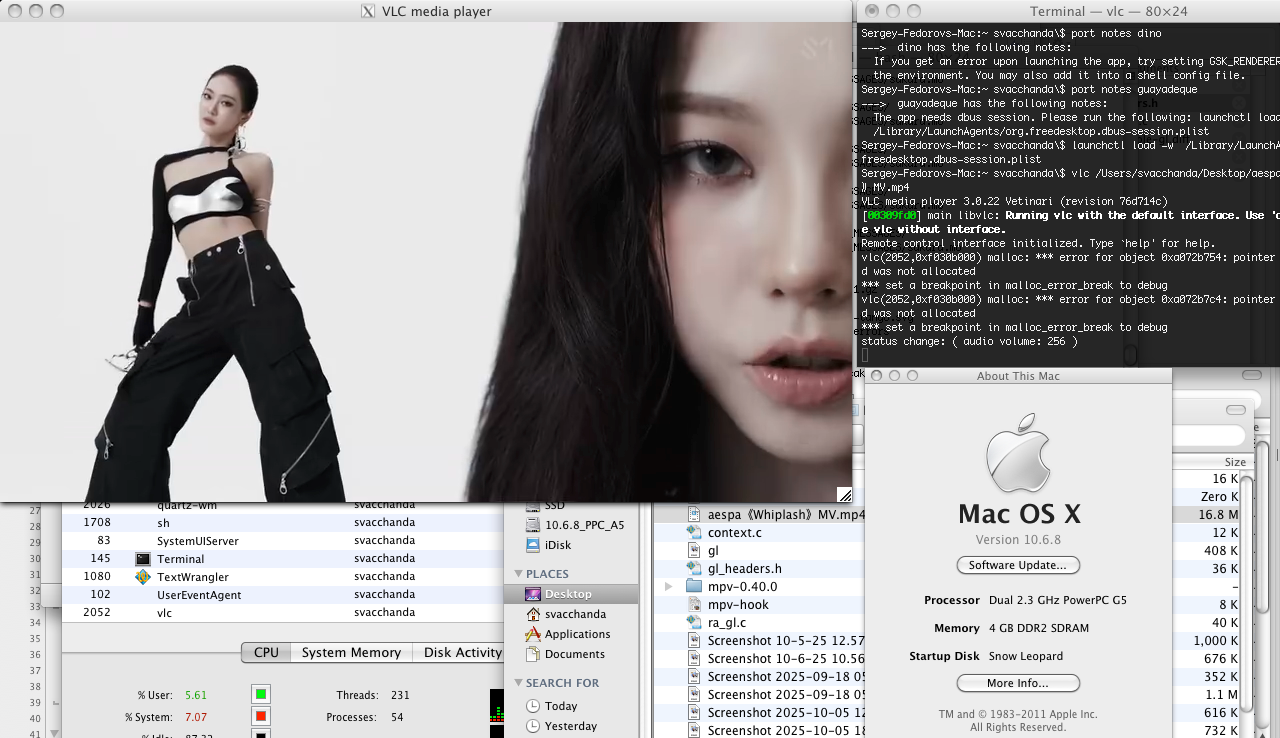This screenshot has height=738, width=1280.
Task: Click the 4 GB DDR2 SDRAM memory text
Action: click(x=1040, y=628)
